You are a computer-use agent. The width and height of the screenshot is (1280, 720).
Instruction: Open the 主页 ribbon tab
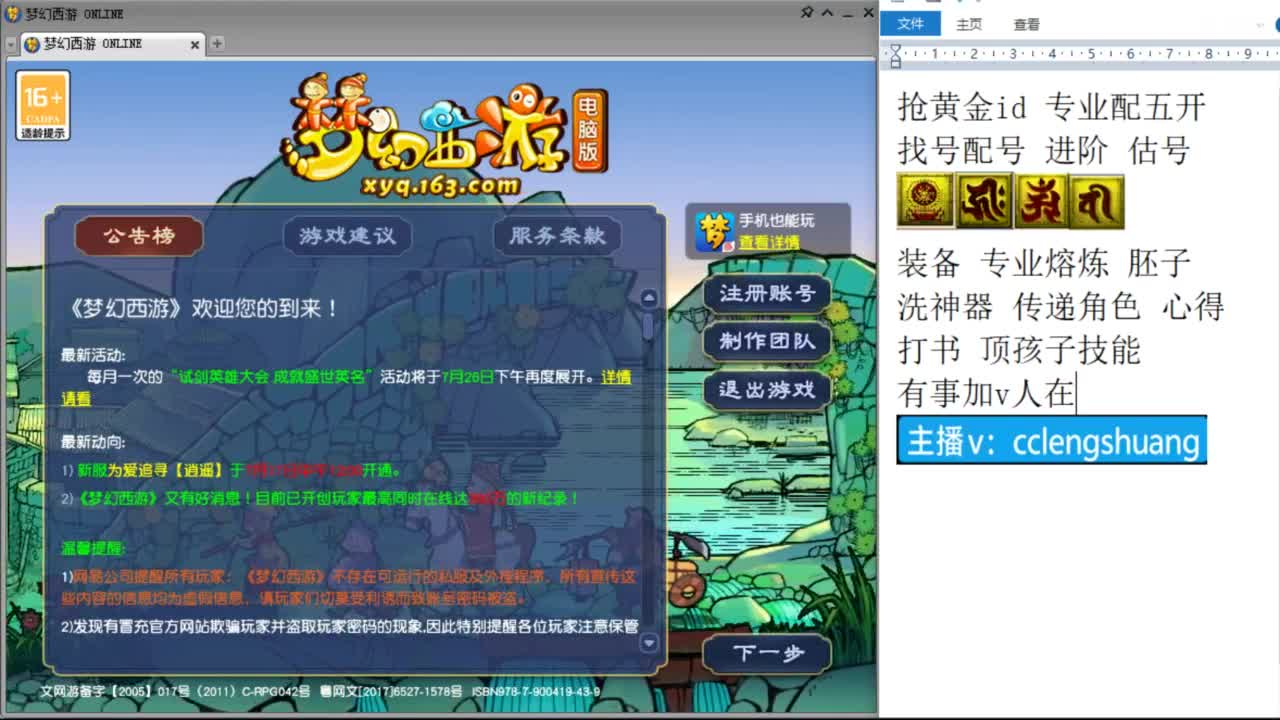(969, 25)
